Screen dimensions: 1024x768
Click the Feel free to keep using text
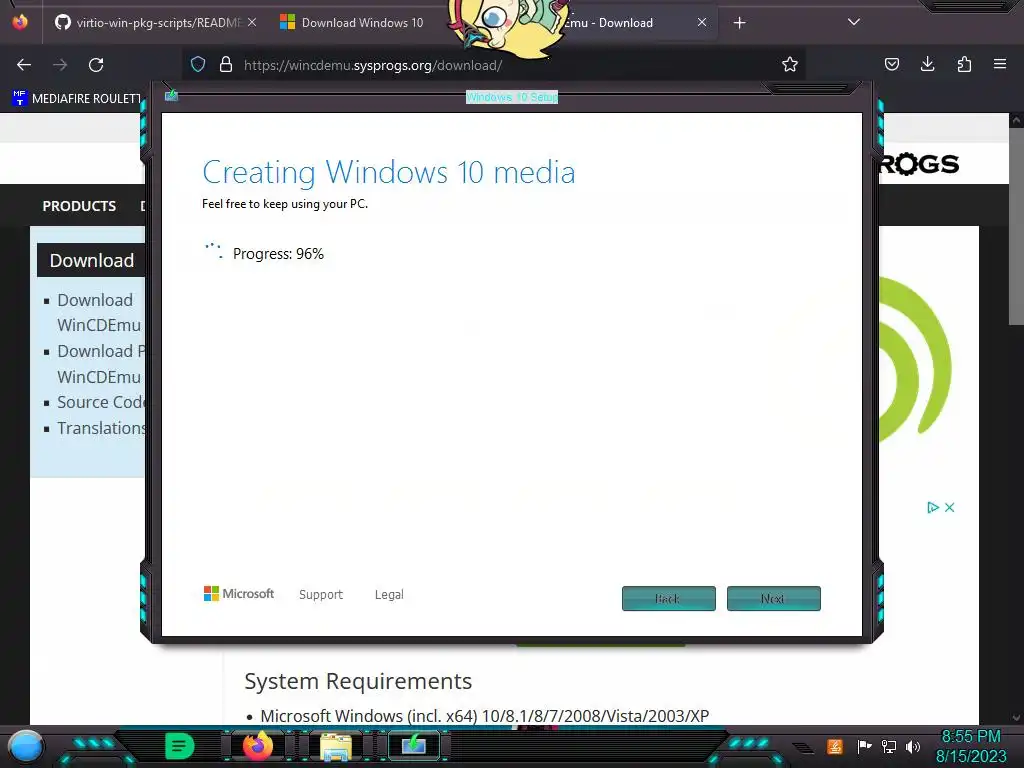click(x=285, y=204)
